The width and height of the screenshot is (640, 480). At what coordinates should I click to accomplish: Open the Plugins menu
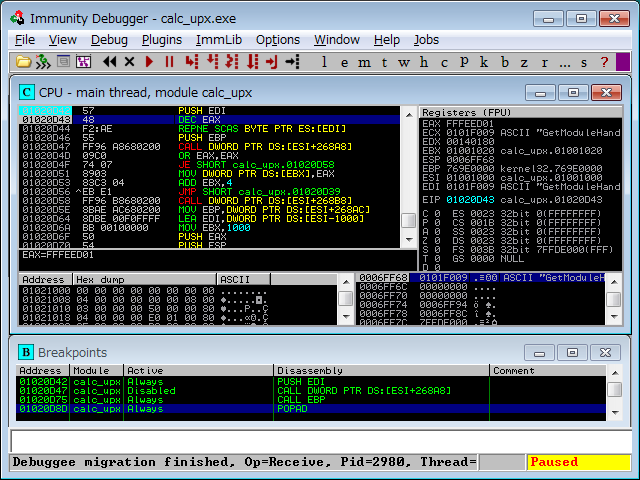click(162, 40)
